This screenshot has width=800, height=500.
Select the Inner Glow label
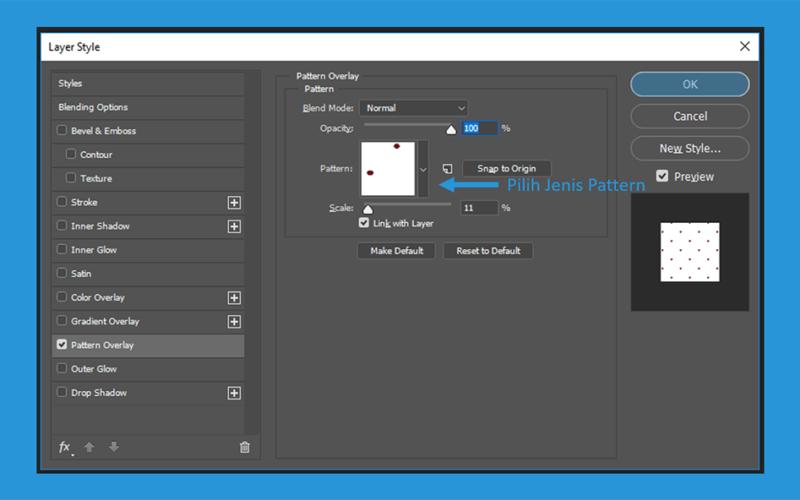[x=94, y=250]
